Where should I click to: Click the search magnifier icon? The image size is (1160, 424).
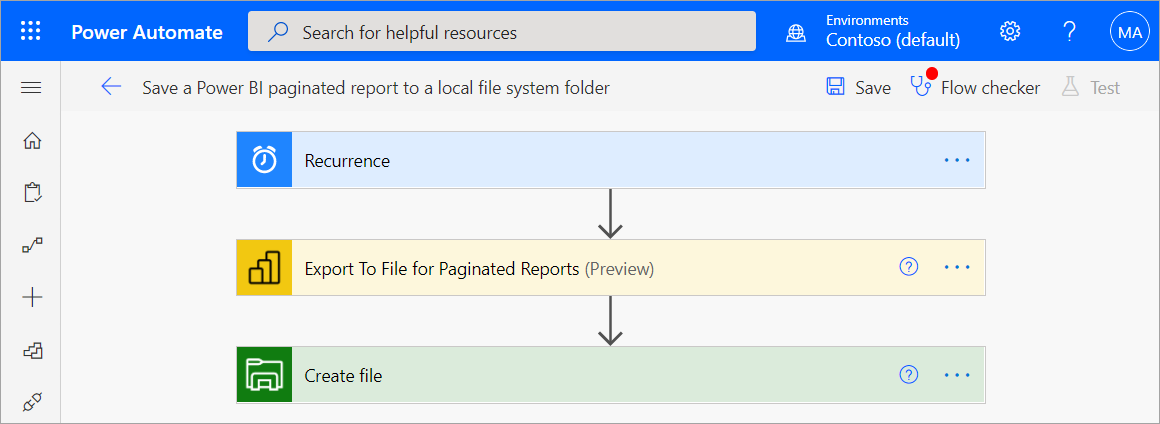click(x=277, y=32)
